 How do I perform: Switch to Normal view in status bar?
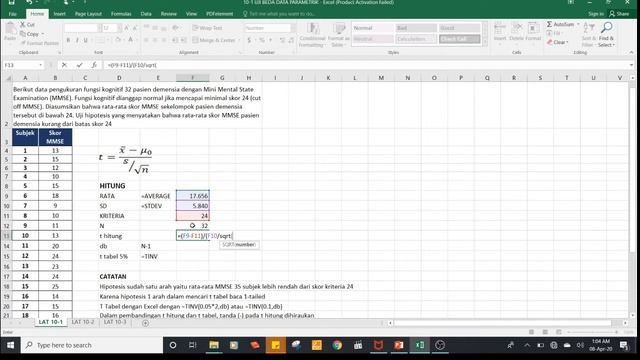pyautogui.click(x=531, y=332)
